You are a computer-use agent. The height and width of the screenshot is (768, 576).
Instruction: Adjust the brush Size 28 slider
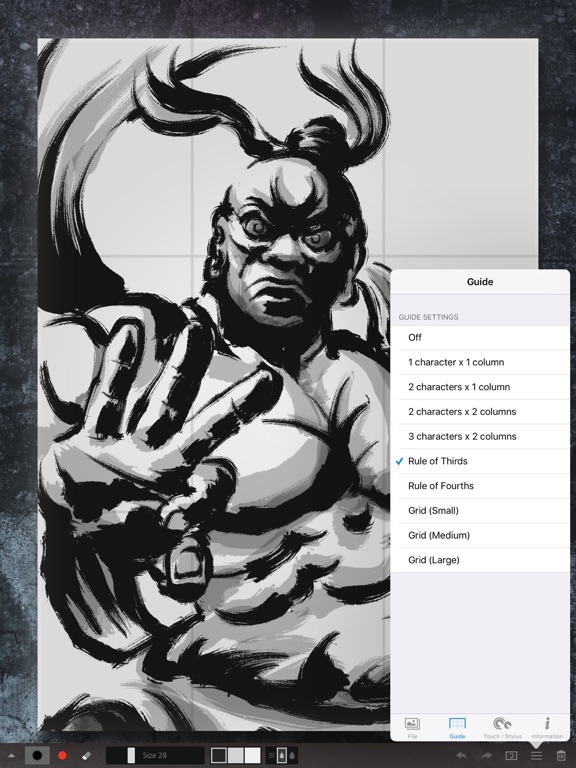[155, 755]
